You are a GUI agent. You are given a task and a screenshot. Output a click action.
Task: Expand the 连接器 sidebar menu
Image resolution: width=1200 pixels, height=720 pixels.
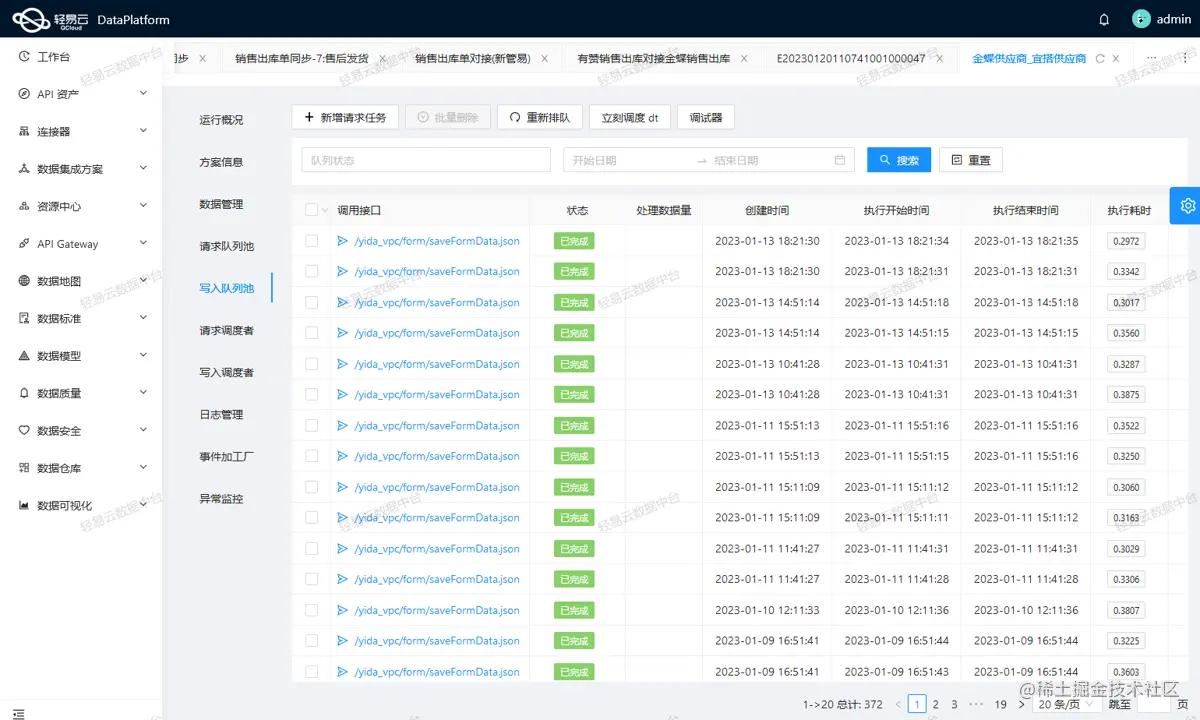pyautogui.click(x=52, y=131)
